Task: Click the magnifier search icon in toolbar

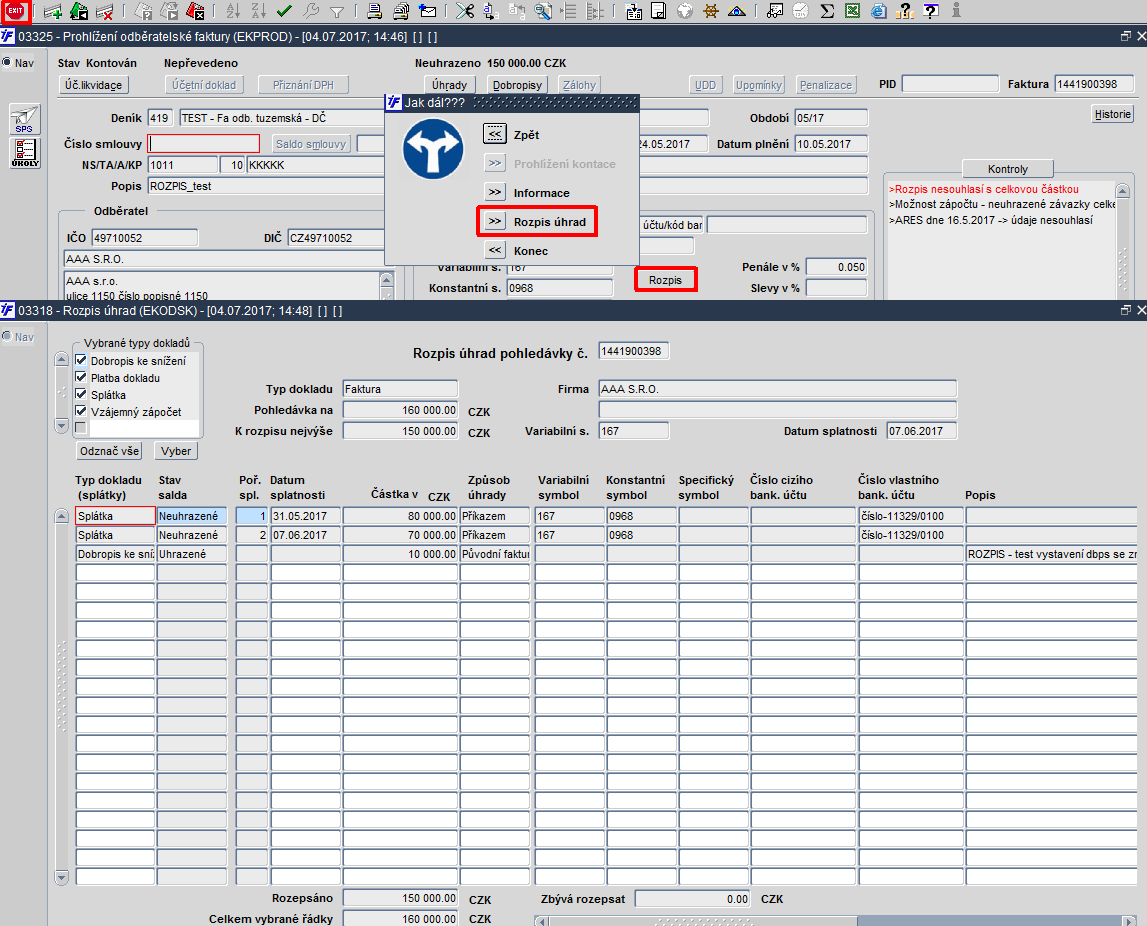Action: (543, 11)
